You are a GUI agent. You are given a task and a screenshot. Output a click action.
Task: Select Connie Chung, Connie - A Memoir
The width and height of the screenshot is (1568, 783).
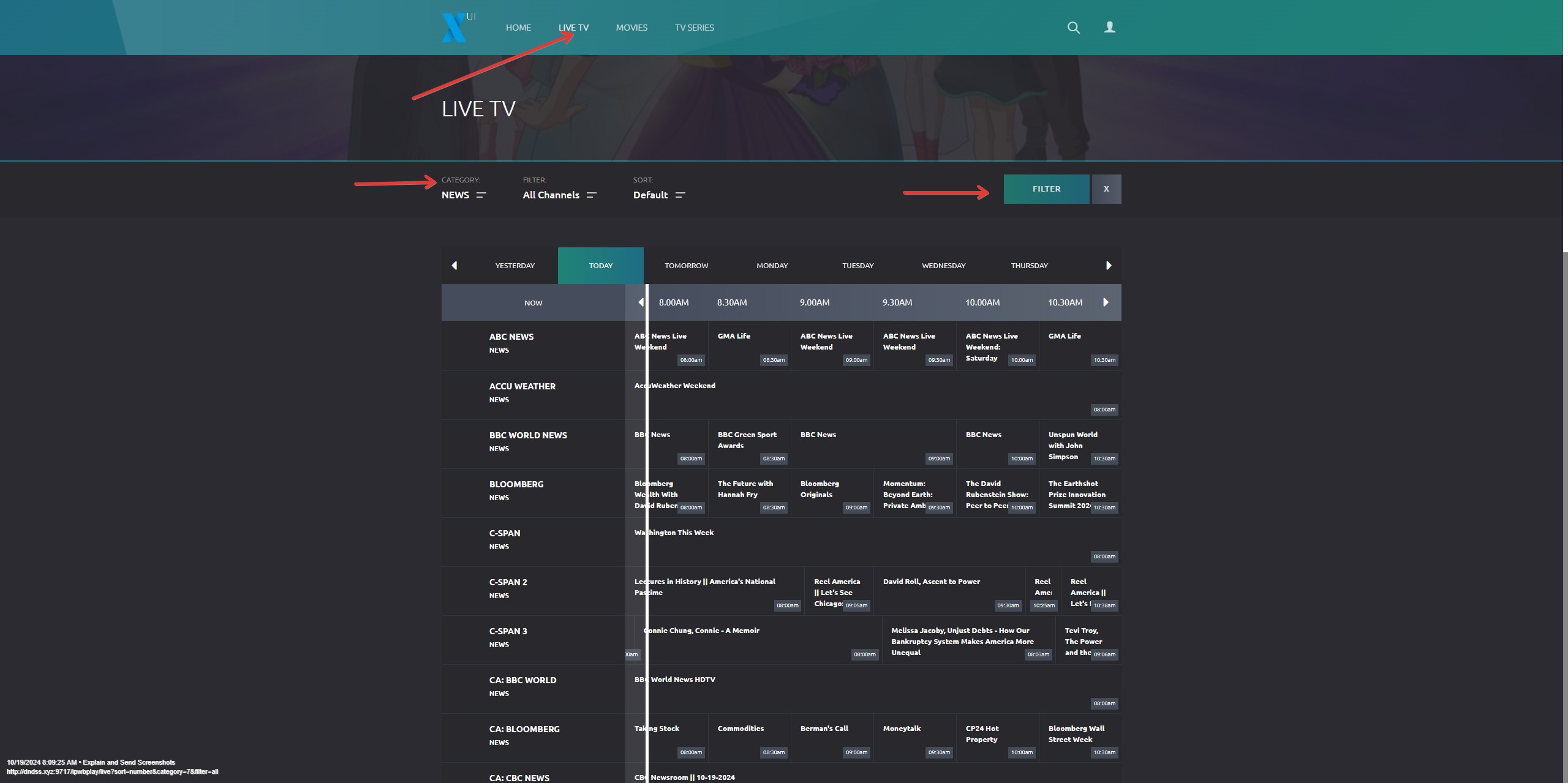tap(758, 640)
